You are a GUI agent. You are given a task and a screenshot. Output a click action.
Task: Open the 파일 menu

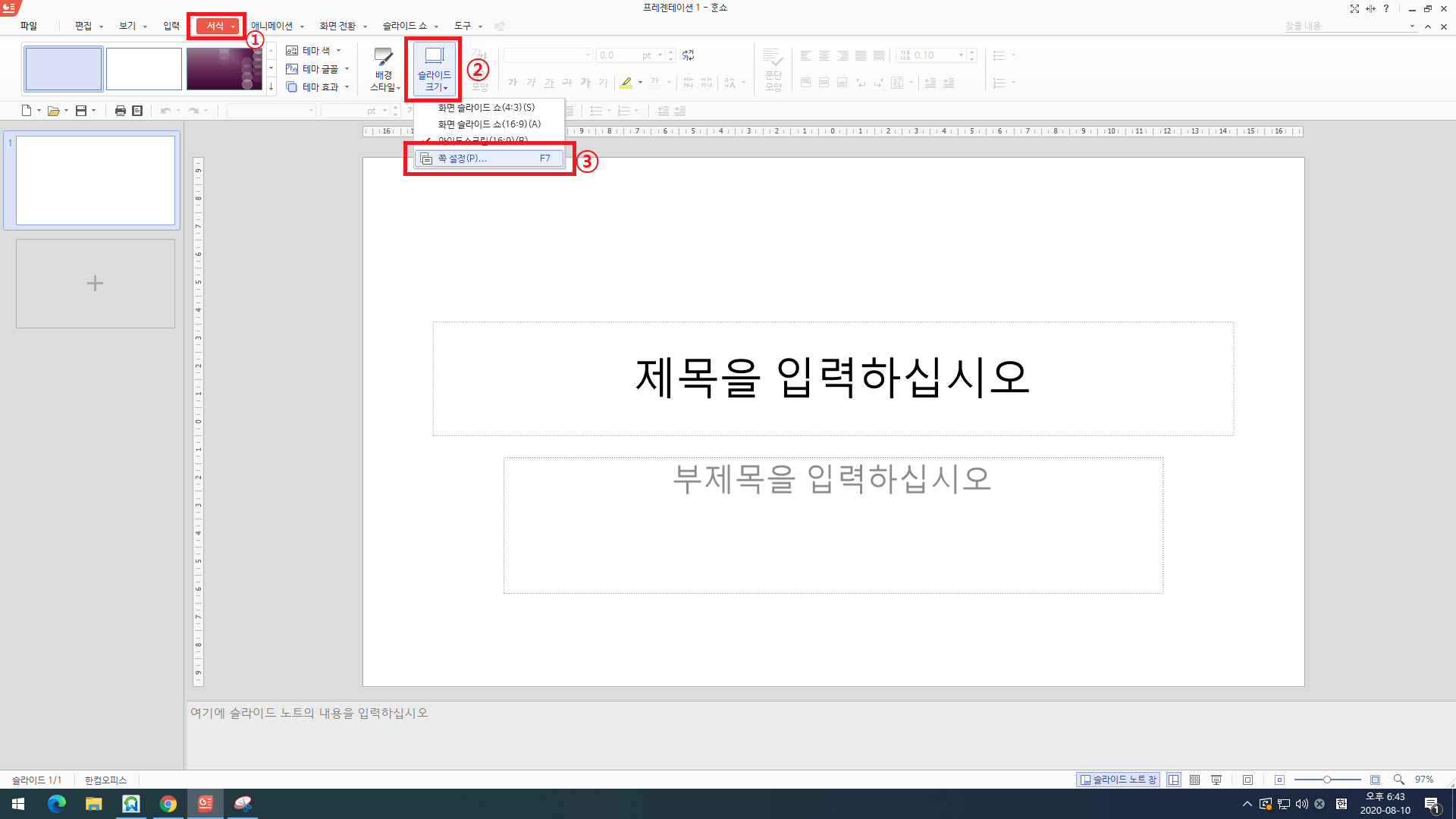[x=29, y=26]
